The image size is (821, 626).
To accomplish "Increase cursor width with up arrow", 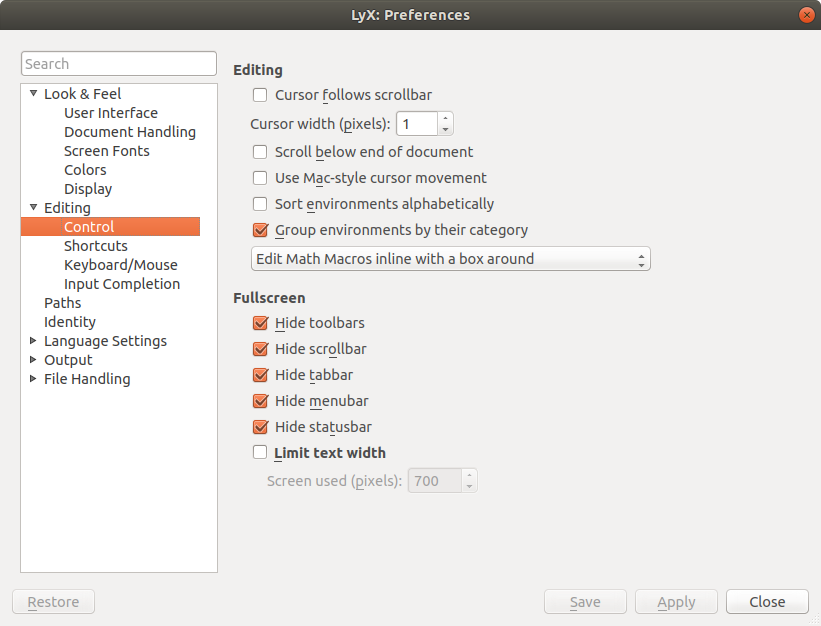I will coord(445,118).
